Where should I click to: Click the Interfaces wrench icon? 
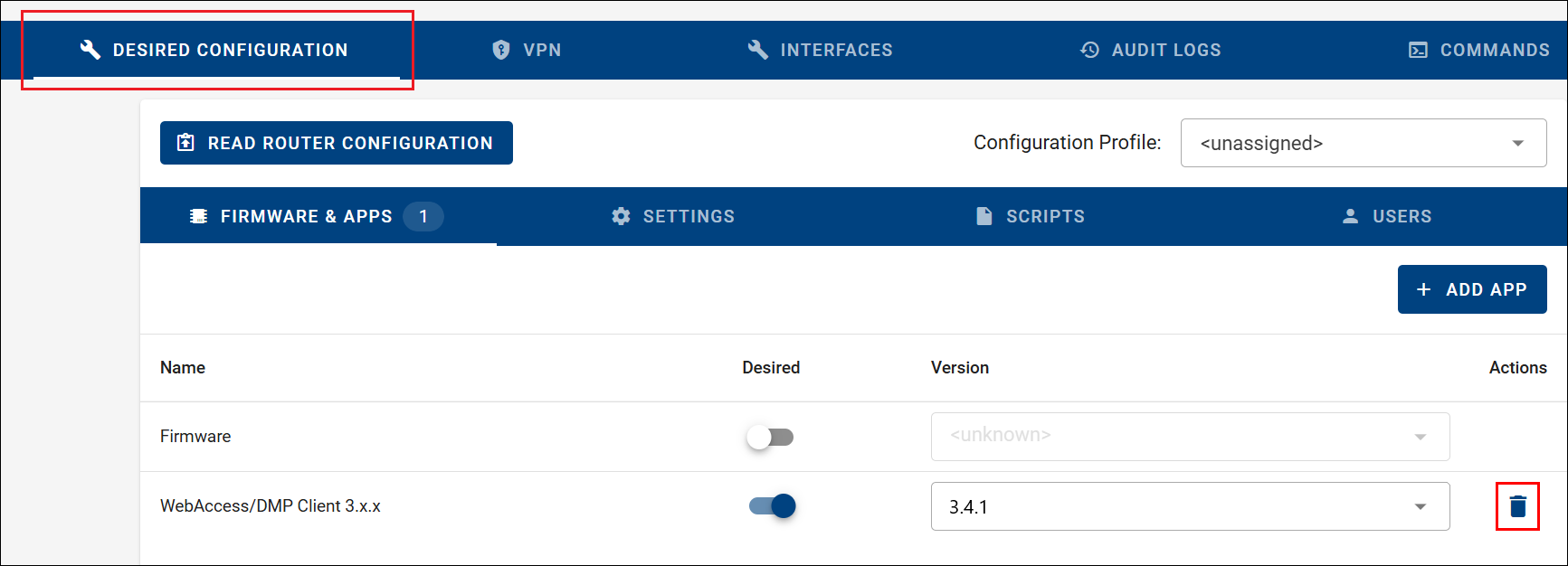tap(758, 50)
